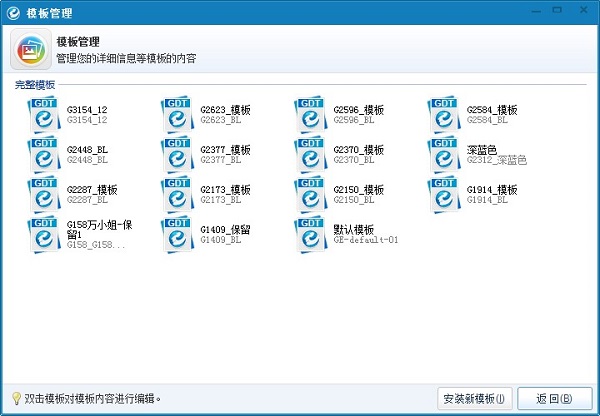Viewport: 600px width, 416px height.
Task: Select the G2377_模板 template icon
Action: point(177,155)
